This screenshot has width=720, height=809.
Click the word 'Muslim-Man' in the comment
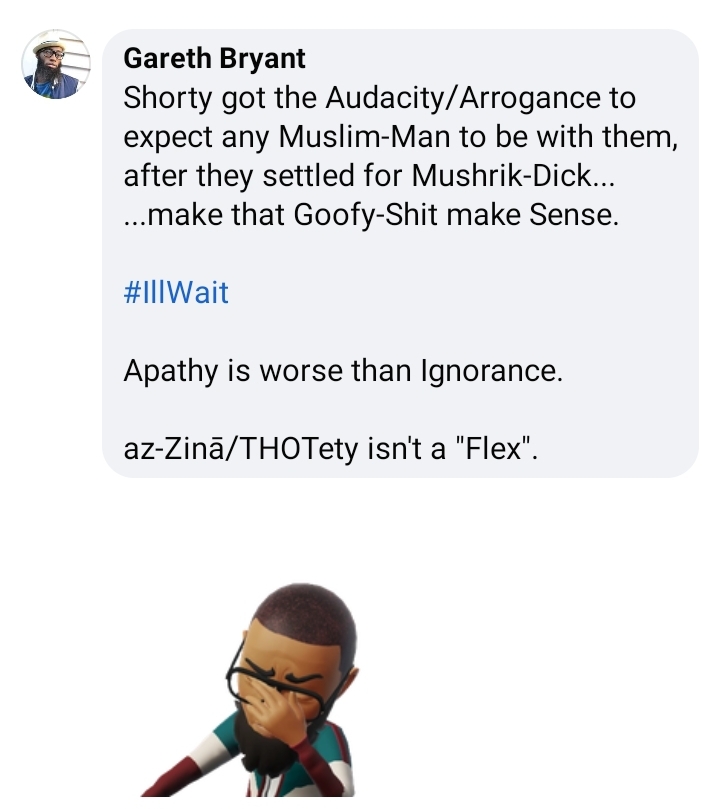coord(365,136)
